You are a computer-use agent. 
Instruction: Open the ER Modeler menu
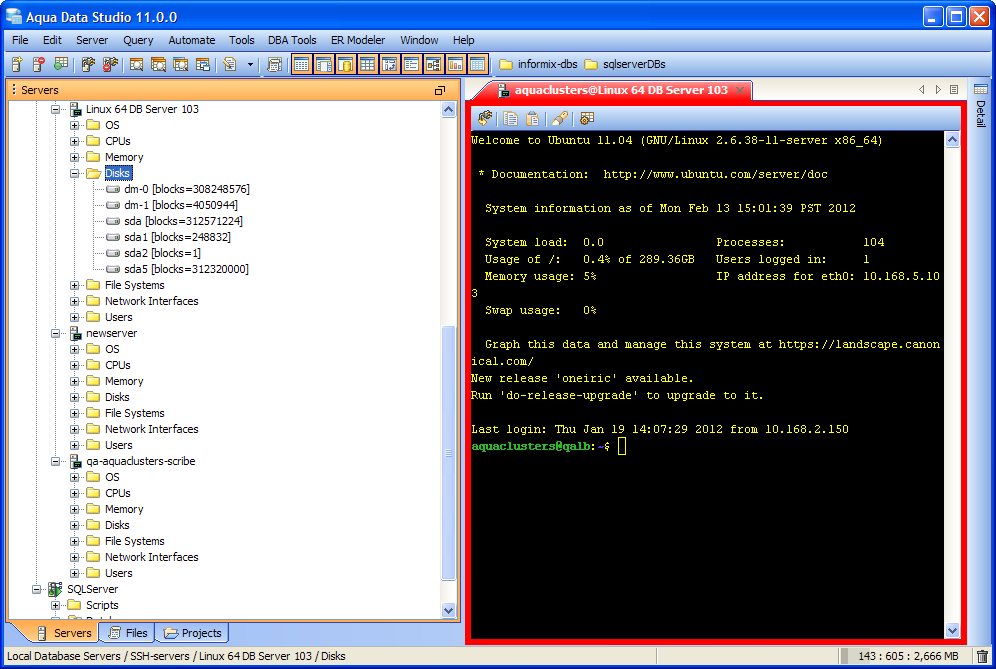pyautogui.click(x=358, y=40)
